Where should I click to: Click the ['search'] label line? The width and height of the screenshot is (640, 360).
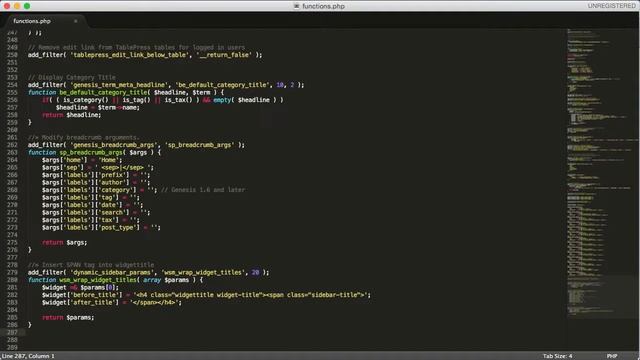[96, 212]
